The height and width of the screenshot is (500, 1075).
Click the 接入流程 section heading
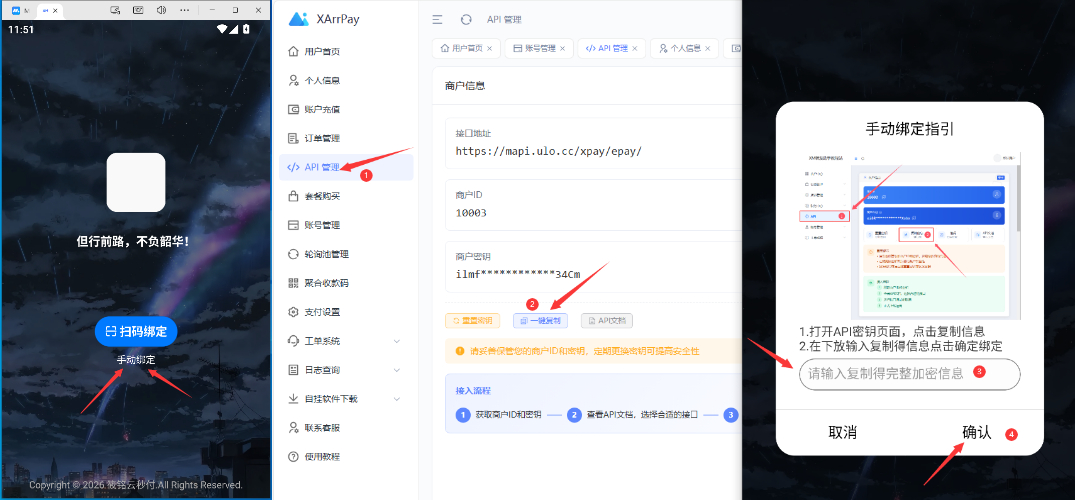(x=473, y=390)
